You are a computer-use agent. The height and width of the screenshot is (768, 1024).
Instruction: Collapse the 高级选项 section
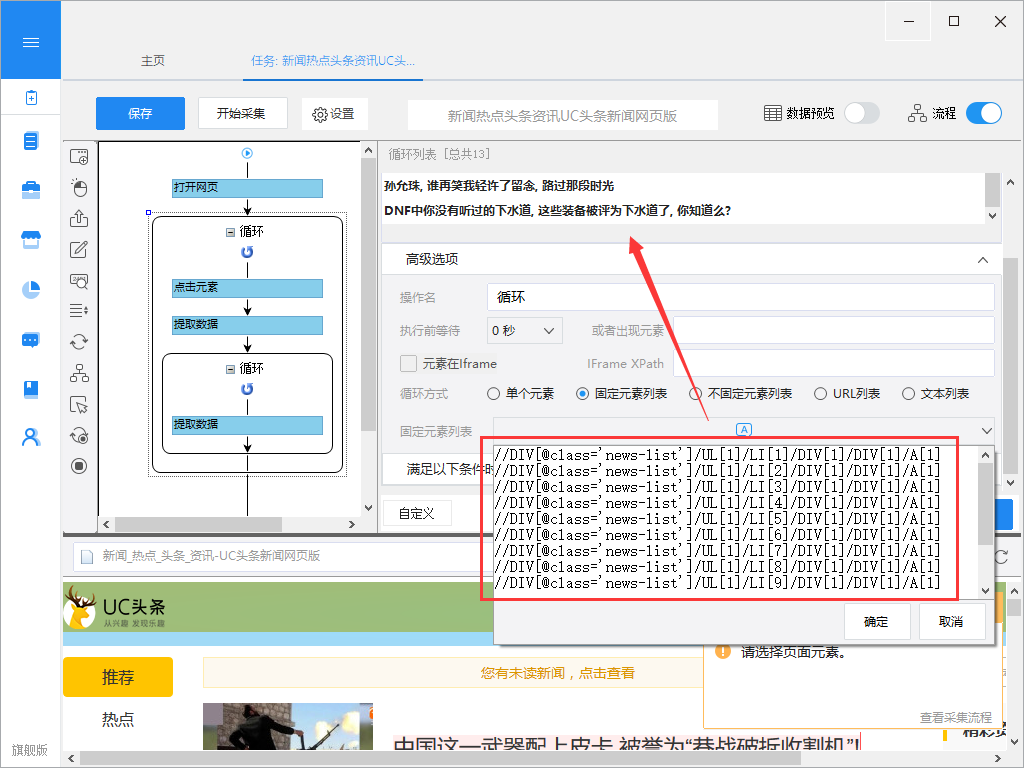pos(981,259)
